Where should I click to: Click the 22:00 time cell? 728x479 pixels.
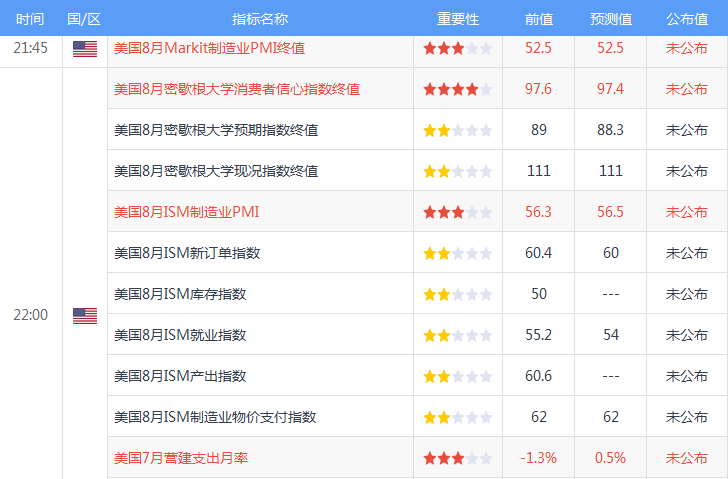pos(31,315)
